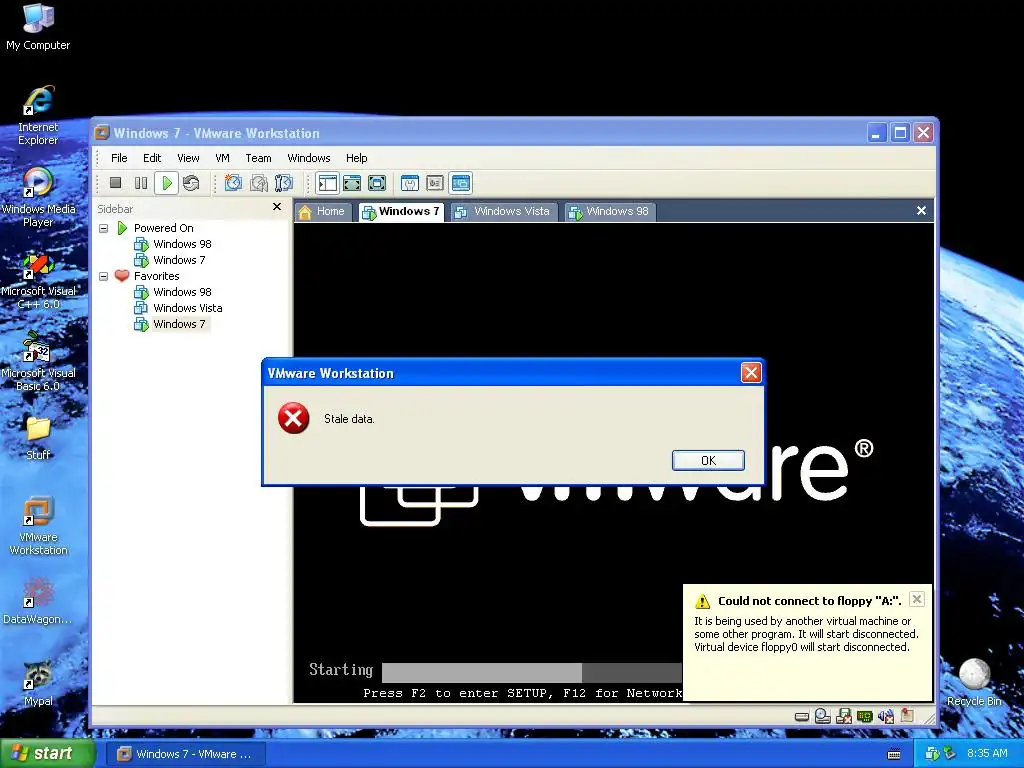The image size is (1024, 768).
Task: Open the Stuff folder on desktop
Action: (38, 436)
